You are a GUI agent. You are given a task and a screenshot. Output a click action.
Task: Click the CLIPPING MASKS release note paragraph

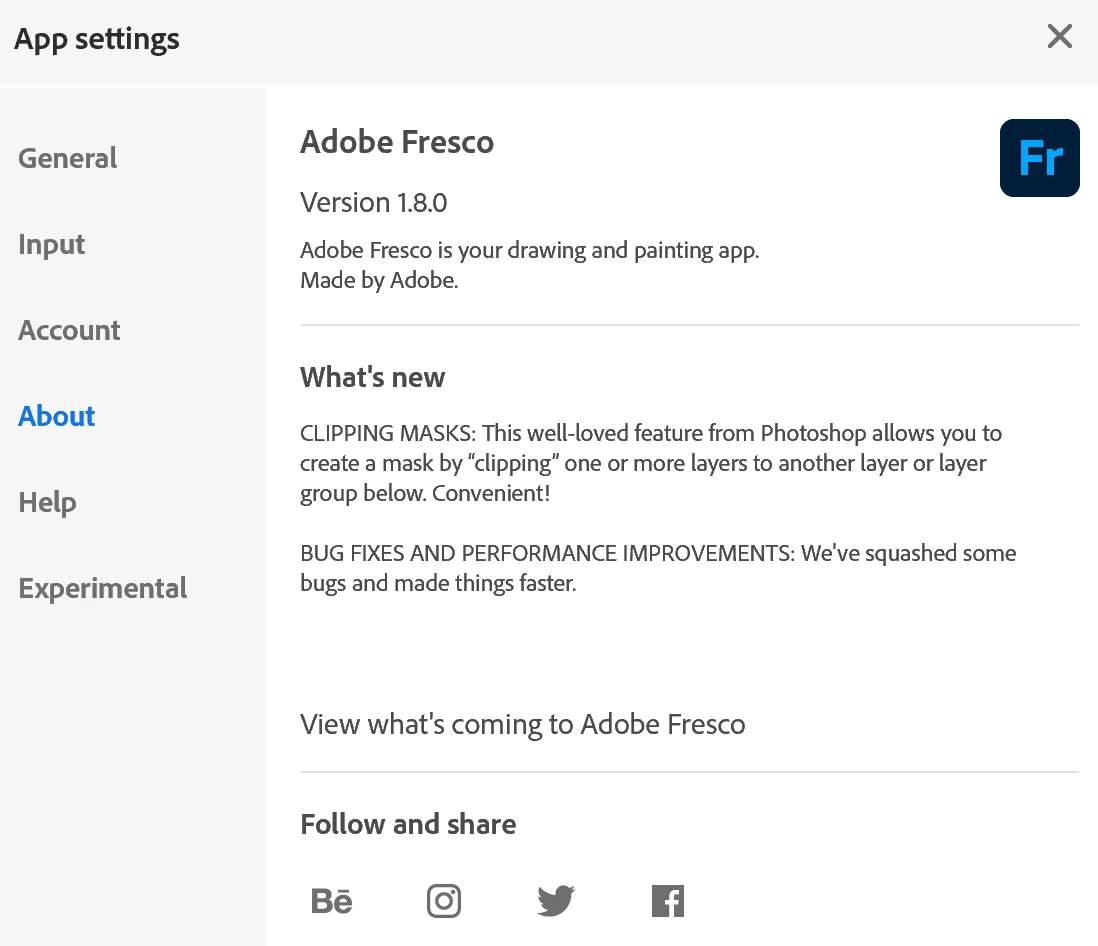[650, 463]
